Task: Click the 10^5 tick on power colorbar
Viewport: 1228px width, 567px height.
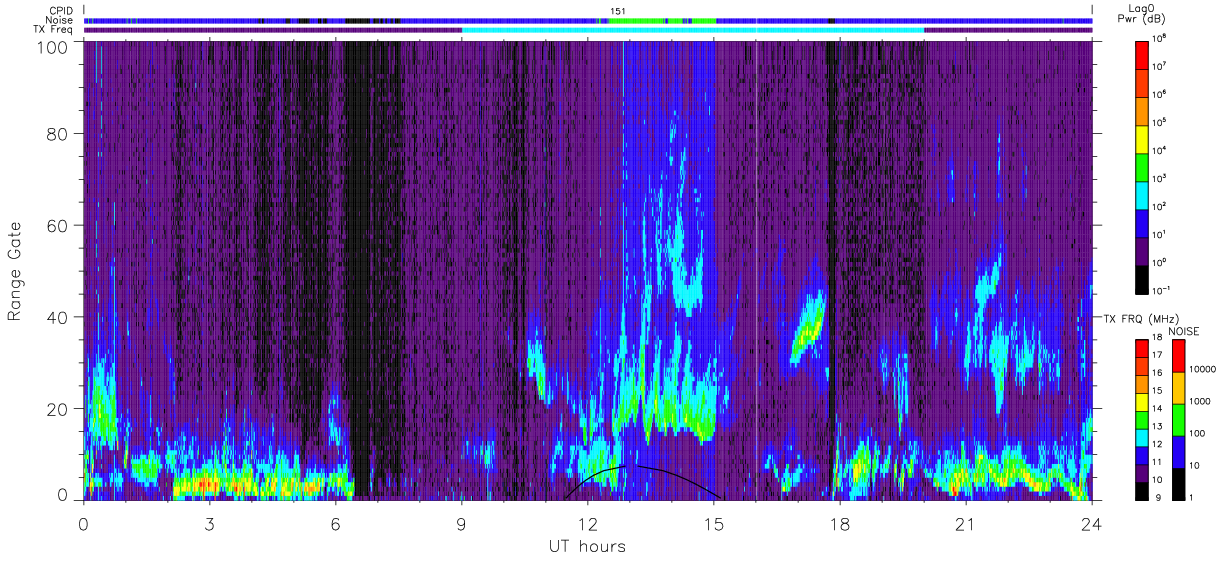Action: click(1161, 121)
